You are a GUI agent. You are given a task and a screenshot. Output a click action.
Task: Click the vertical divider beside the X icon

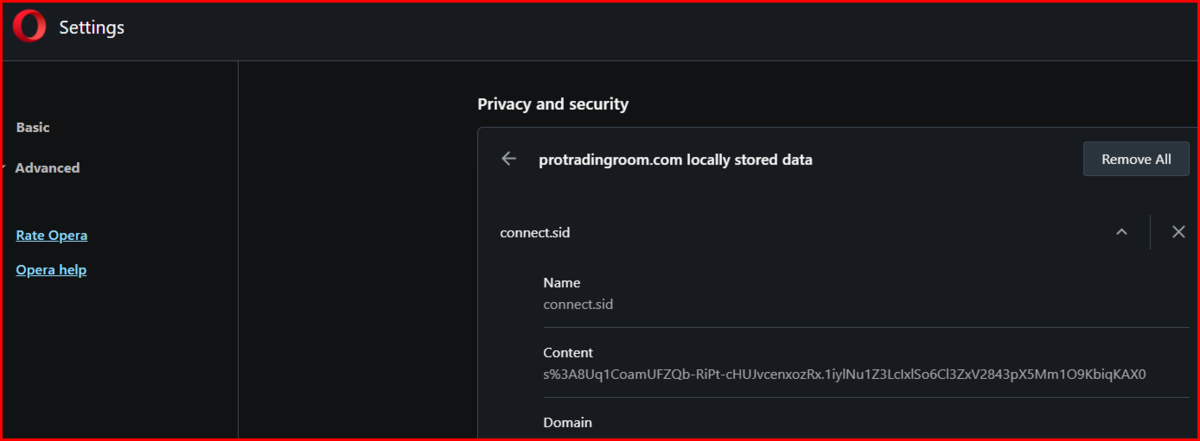tap(1150, 232)
